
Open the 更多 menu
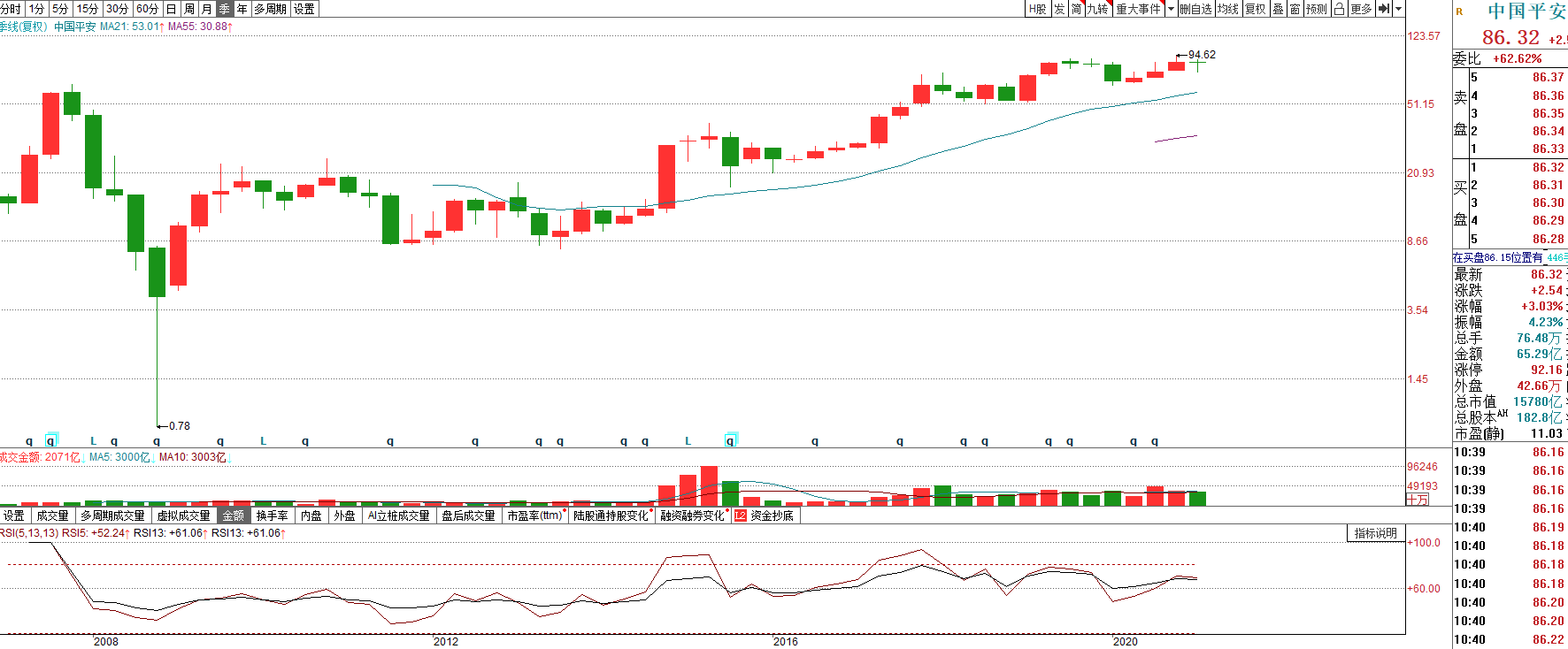(1361, 9)
